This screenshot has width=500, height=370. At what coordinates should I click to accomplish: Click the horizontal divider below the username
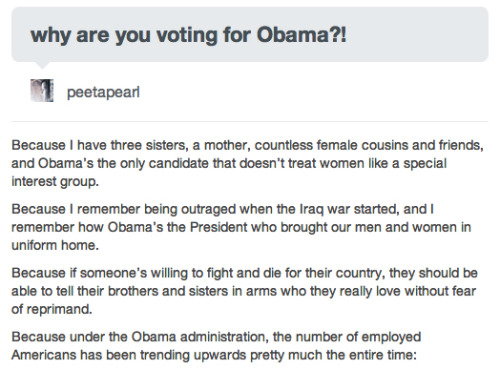pyautogui.click(x=250, y=122)
